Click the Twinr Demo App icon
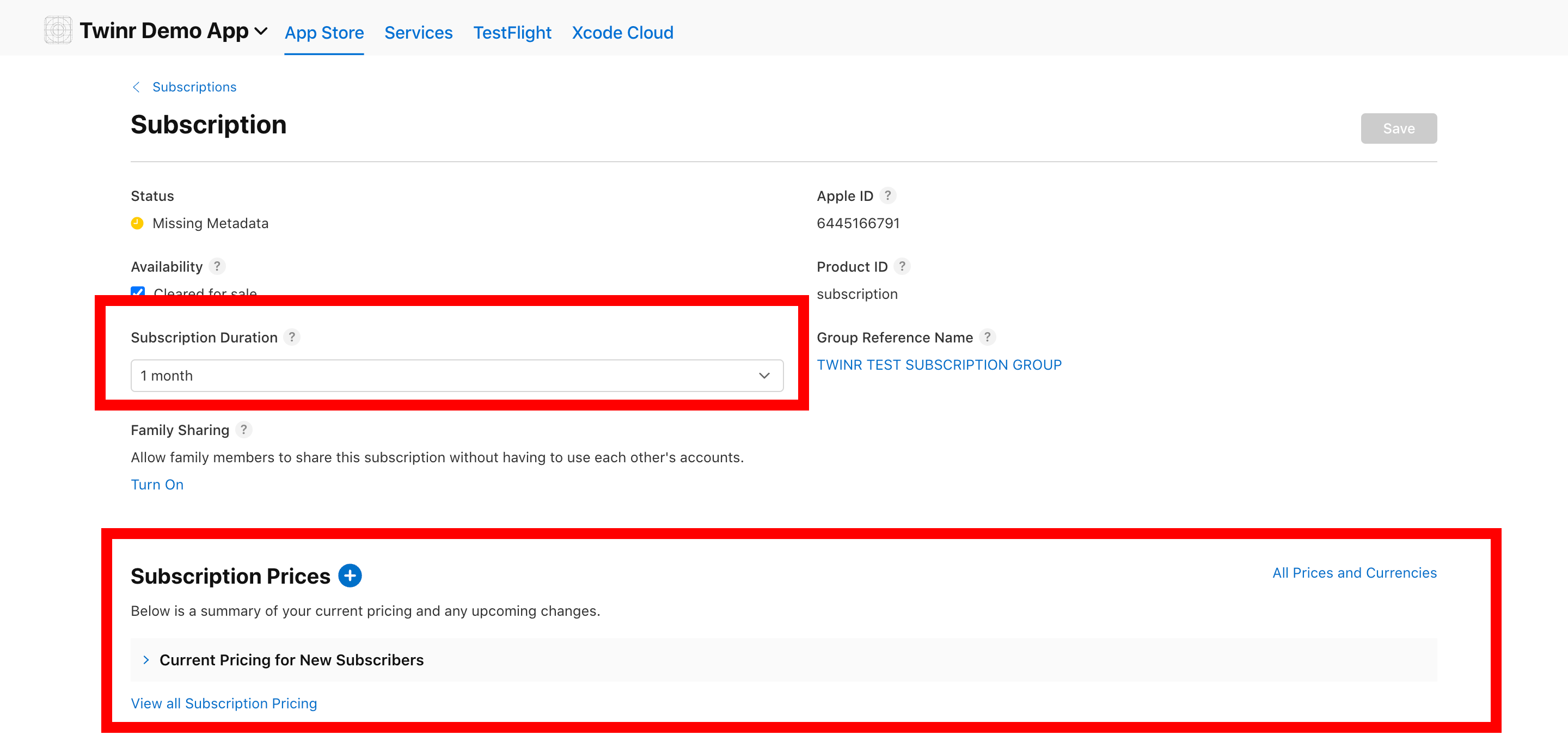 [58, 30]
